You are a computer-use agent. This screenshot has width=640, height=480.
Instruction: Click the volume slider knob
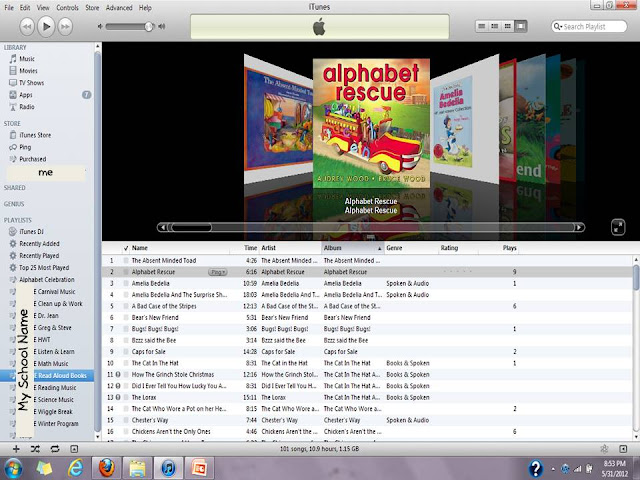[149, 27]
